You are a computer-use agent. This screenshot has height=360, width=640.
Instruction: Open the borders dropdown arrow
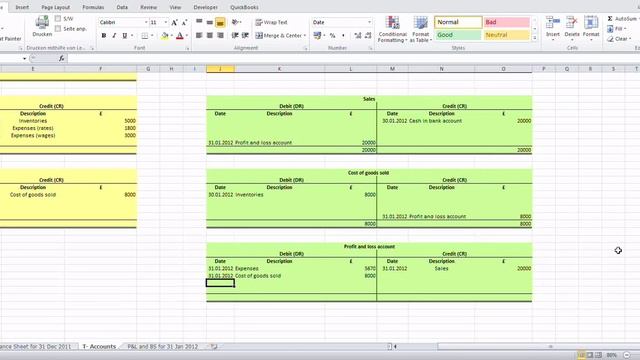[152, 36]
